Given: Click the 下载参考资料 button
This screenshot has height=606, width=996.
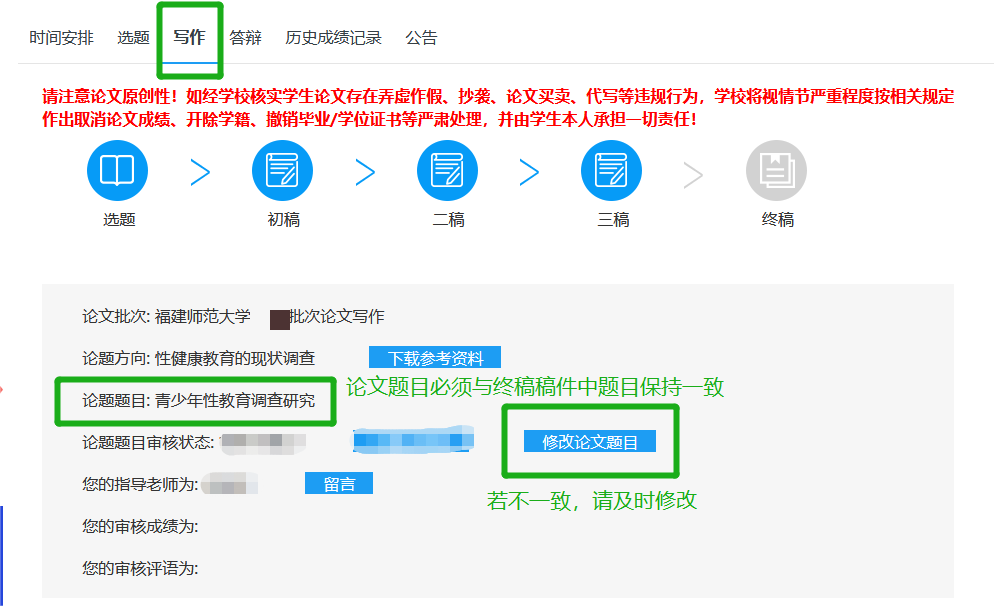Looking at the screenshot, I should 435,358.
